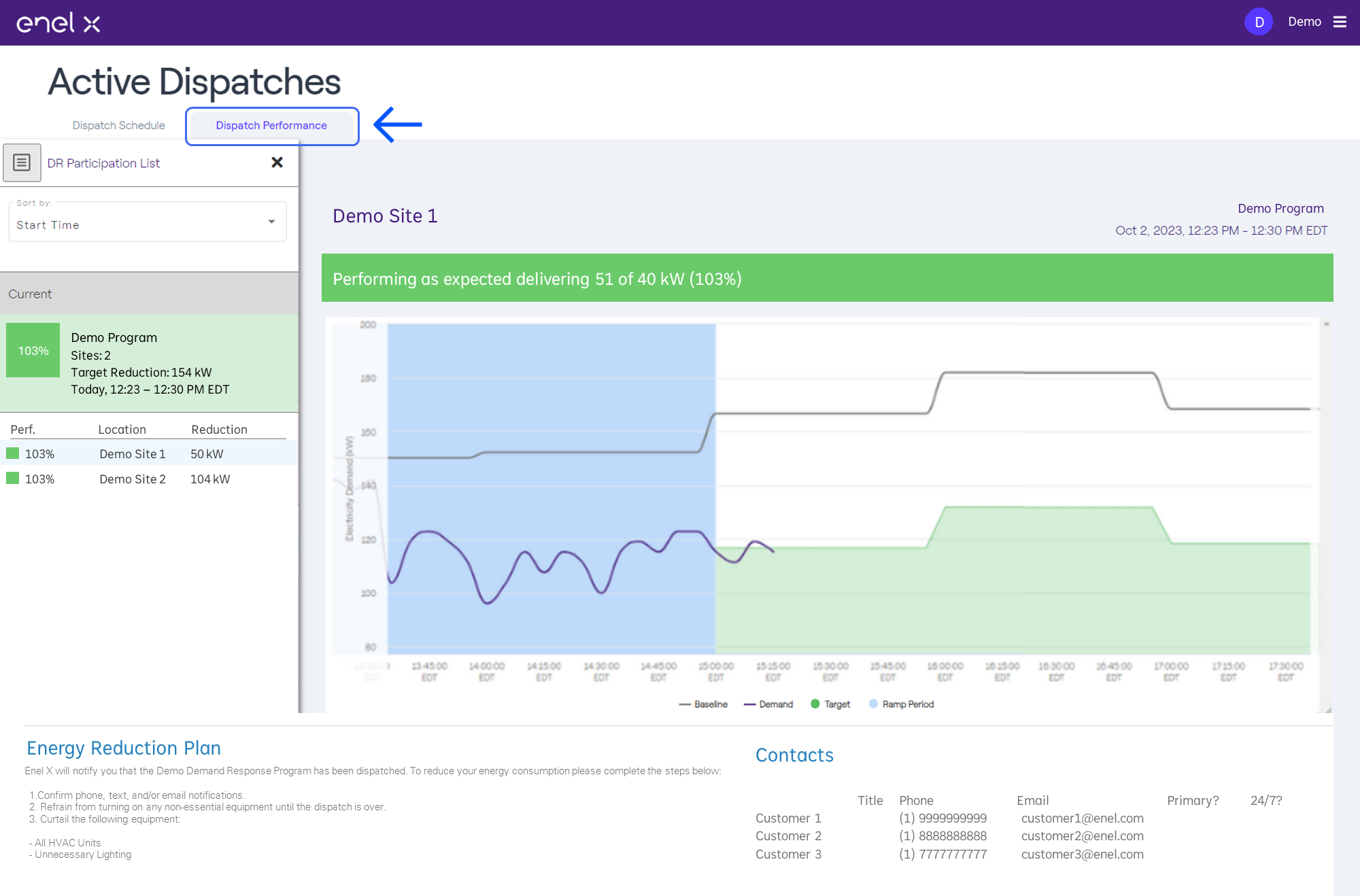This screenshot has height=896, width=1360.
Task: Click the Location column header
Action: tap(122, 429)
